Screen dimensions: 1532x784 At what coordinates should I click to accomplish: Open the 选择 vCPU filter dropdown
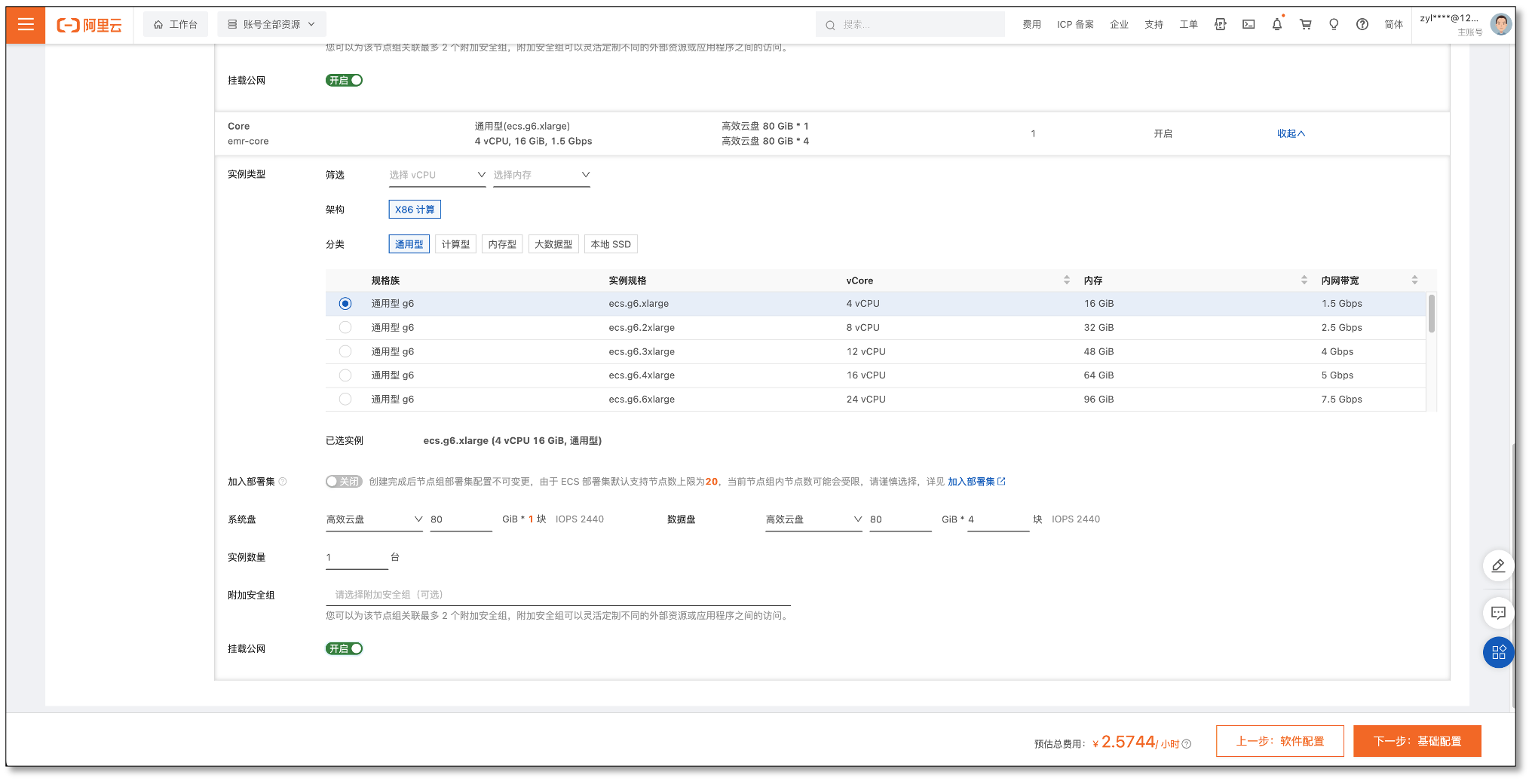pyautogui.click(x=437, y=175)
